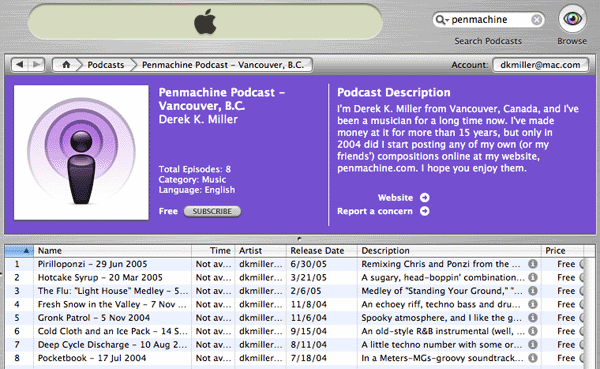Open the Podcasts breadcrumb
Image resolution: width=600 pixels, height=369 pixels.
[x=106, y=65]
